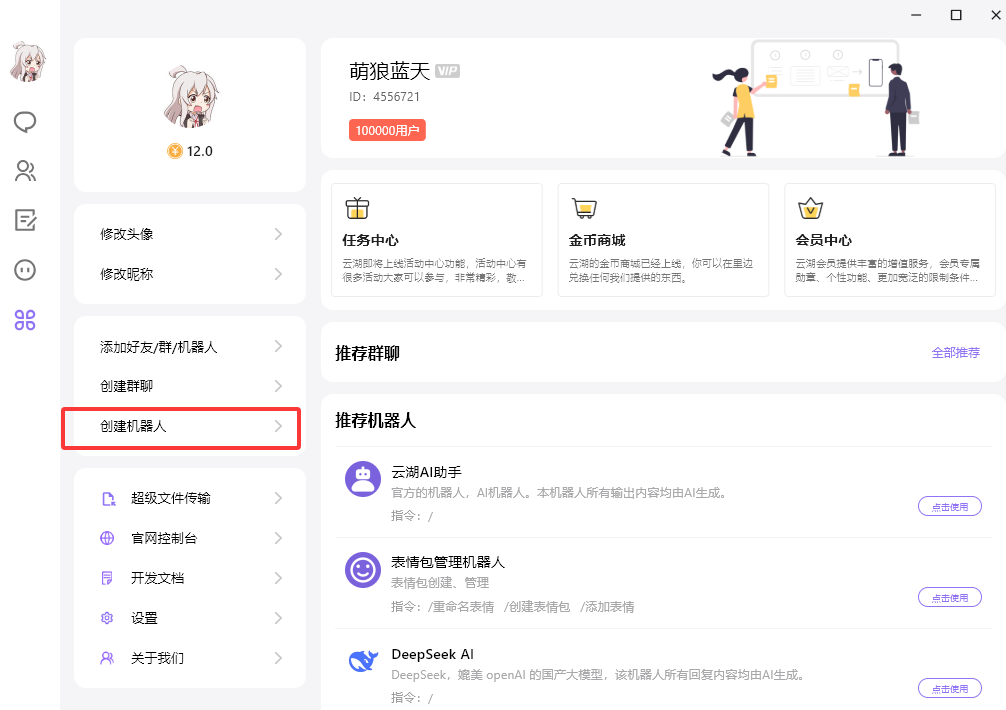This screenshot has height=710, width=1006.
Task: Click the 12.0 coin balance value
Action: pos(200,151)
